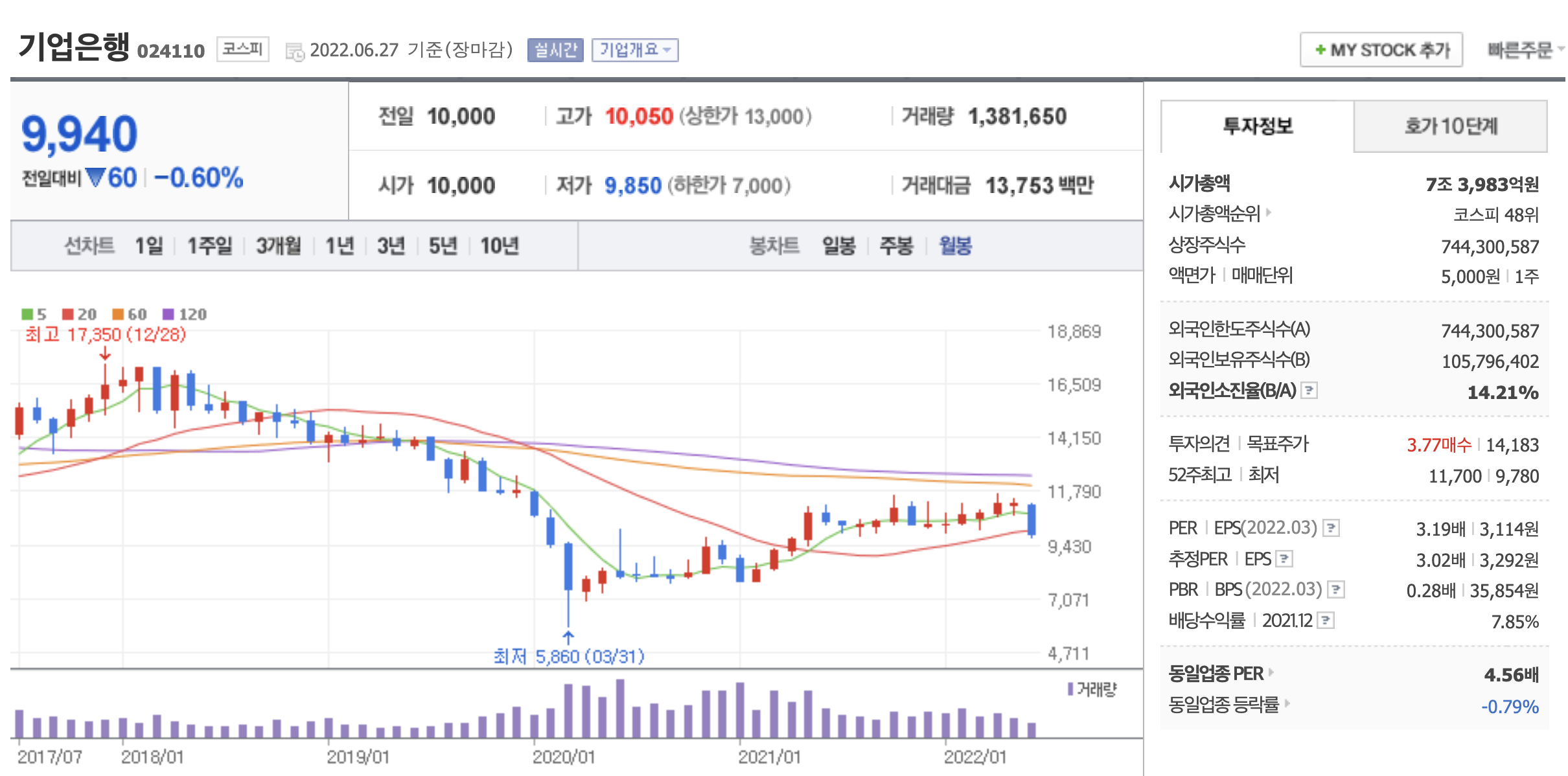Click the 거래대금 value 13,753 백만

1039,186
